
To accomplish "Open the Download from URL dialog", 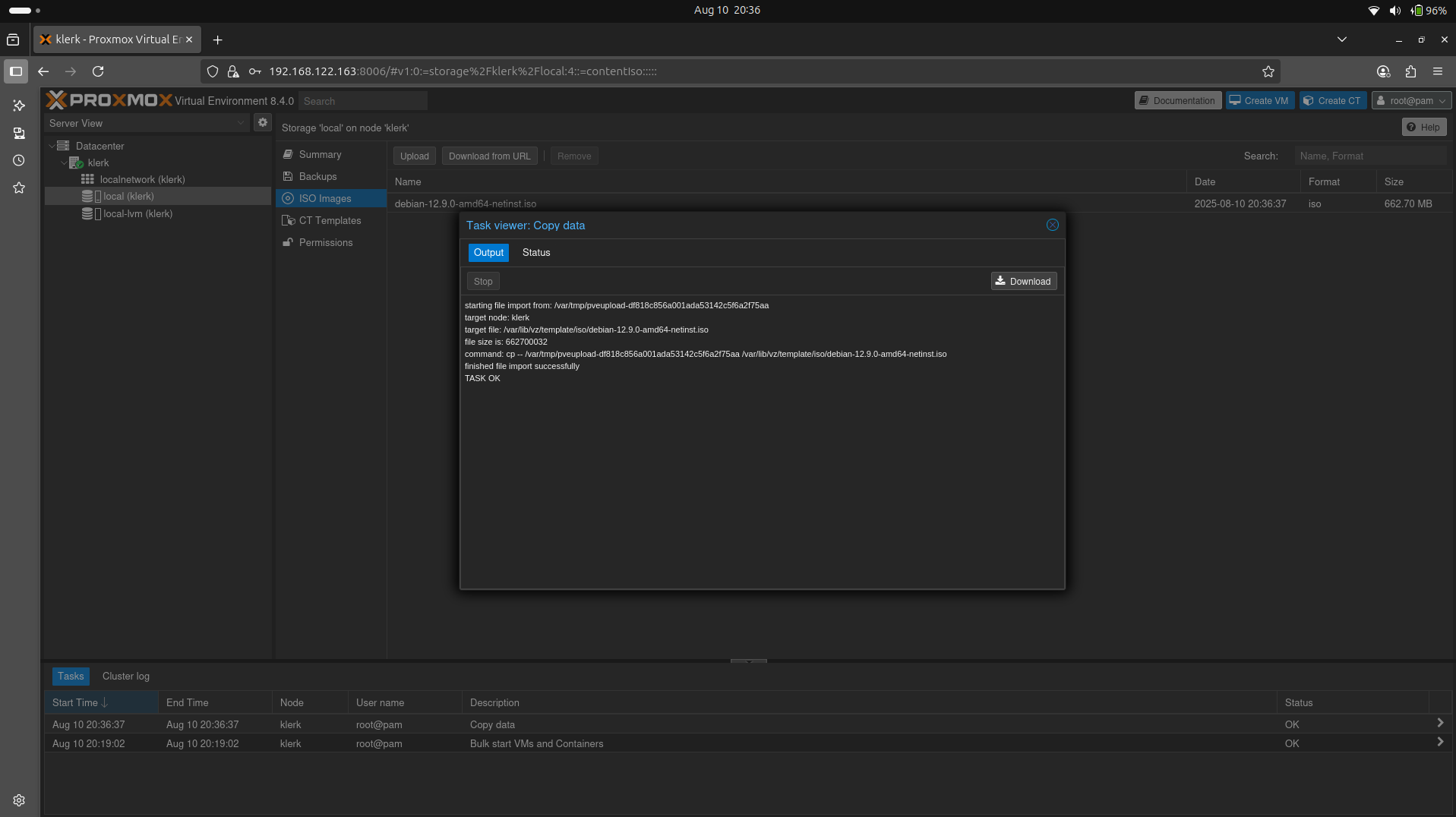I will coord(489,156).
